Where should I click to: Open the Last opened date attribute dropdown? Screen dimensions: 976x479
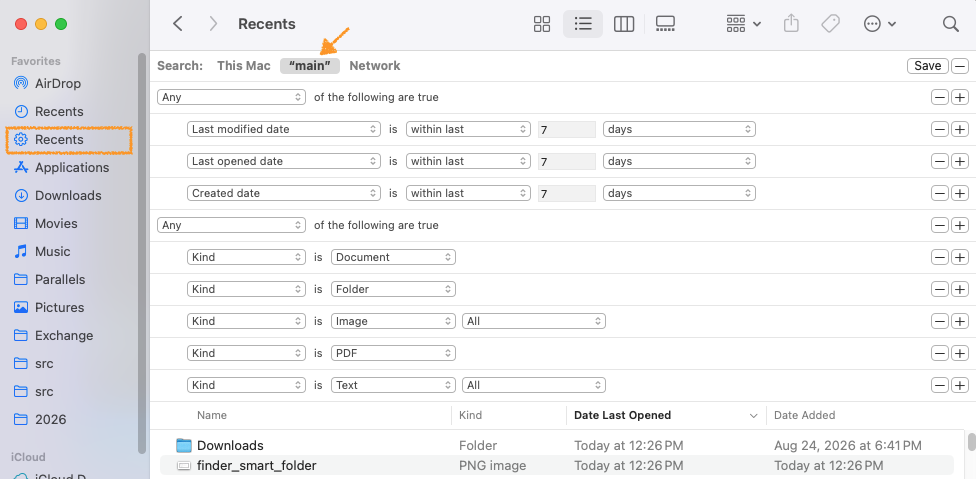(x=284, y=161)
